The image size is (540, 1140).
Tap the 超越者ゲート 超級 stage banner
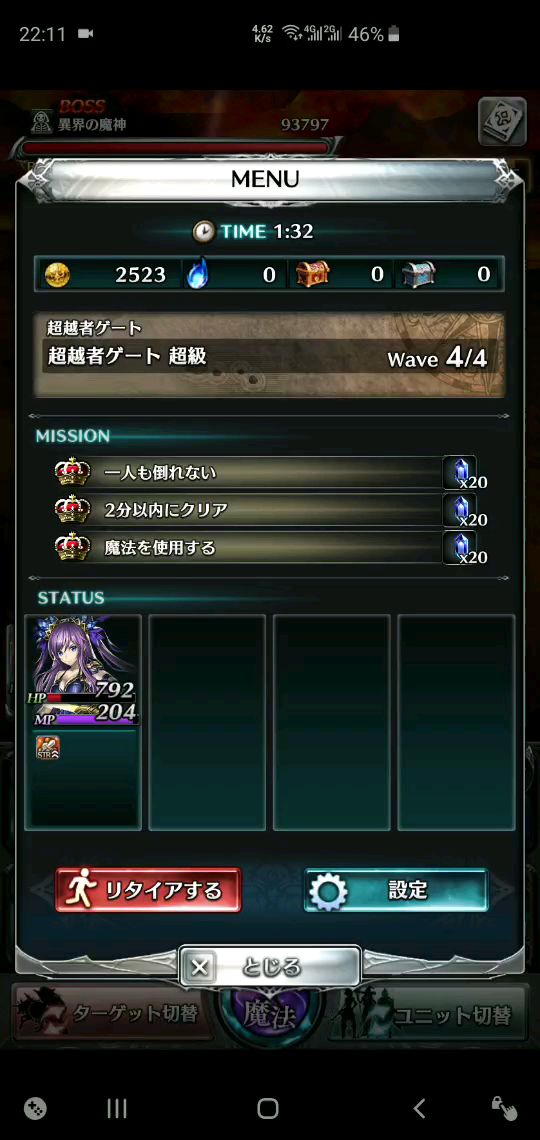click(270, 356)
